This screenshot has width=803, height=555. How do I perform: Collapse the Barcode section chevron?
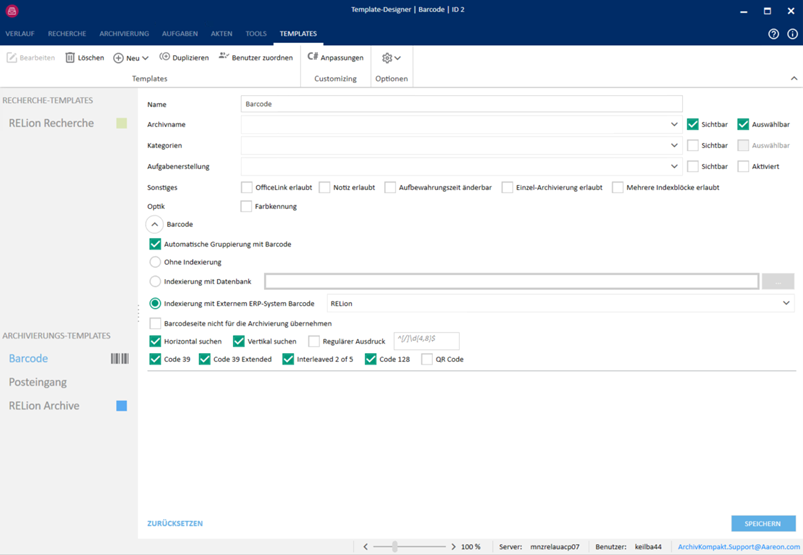coord(155,225)
